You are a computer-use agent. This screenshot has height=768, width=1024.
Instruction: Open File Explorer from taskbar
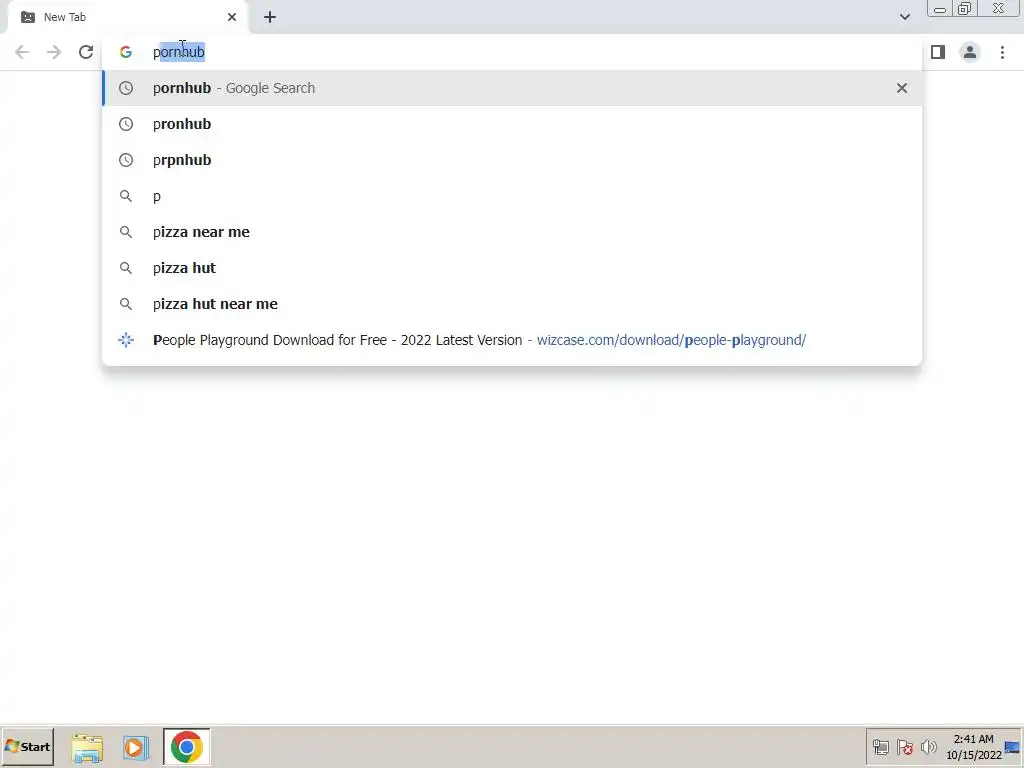(x=87, y=747)
